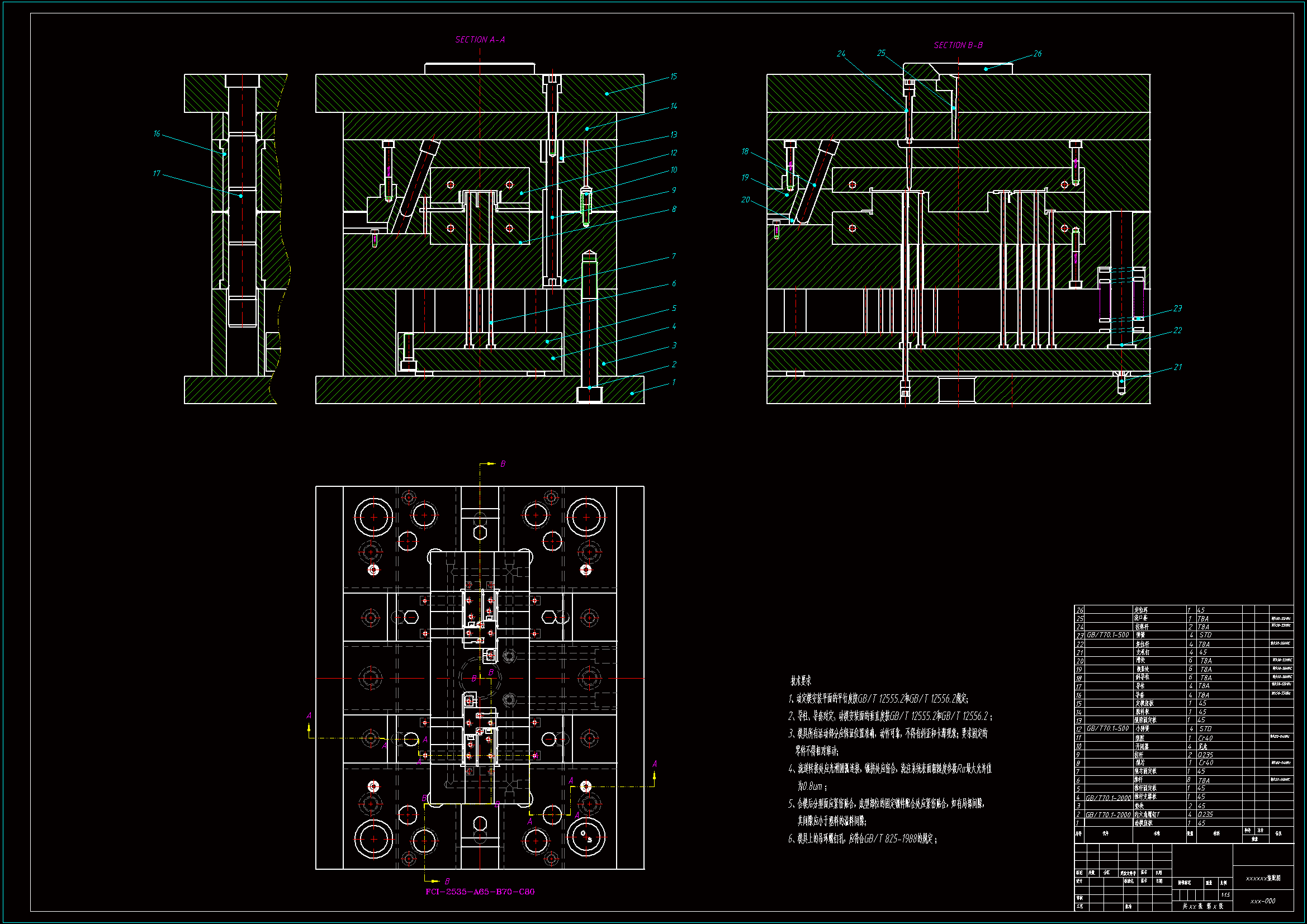Screen dimensions: 1307x924
Task: Click the SECTION A-A title label
Action: [x=480, y=40]
